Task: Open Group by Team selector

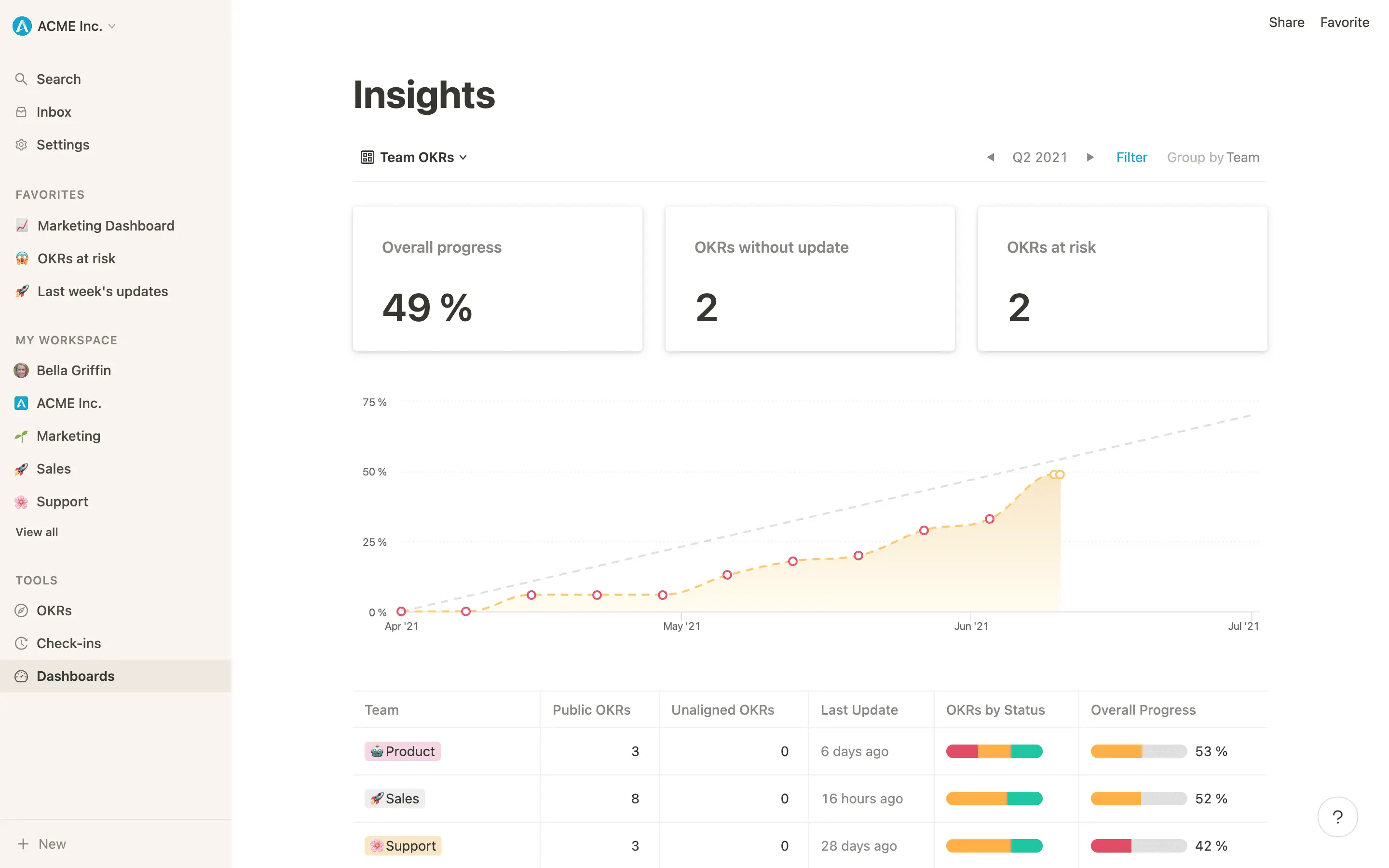Action: 1213,157
